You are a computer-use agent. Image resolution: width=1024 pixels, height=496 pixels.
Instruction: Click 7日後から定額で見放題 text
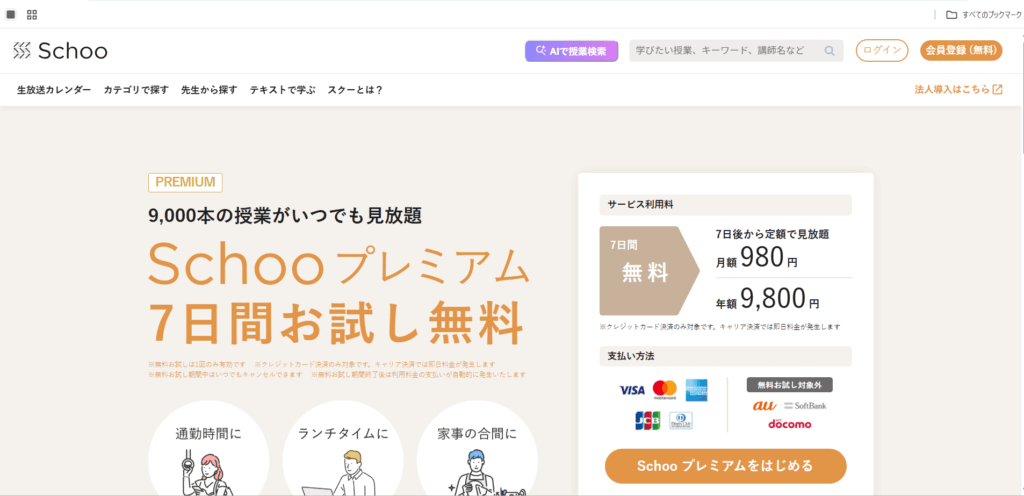pos(773,234)
